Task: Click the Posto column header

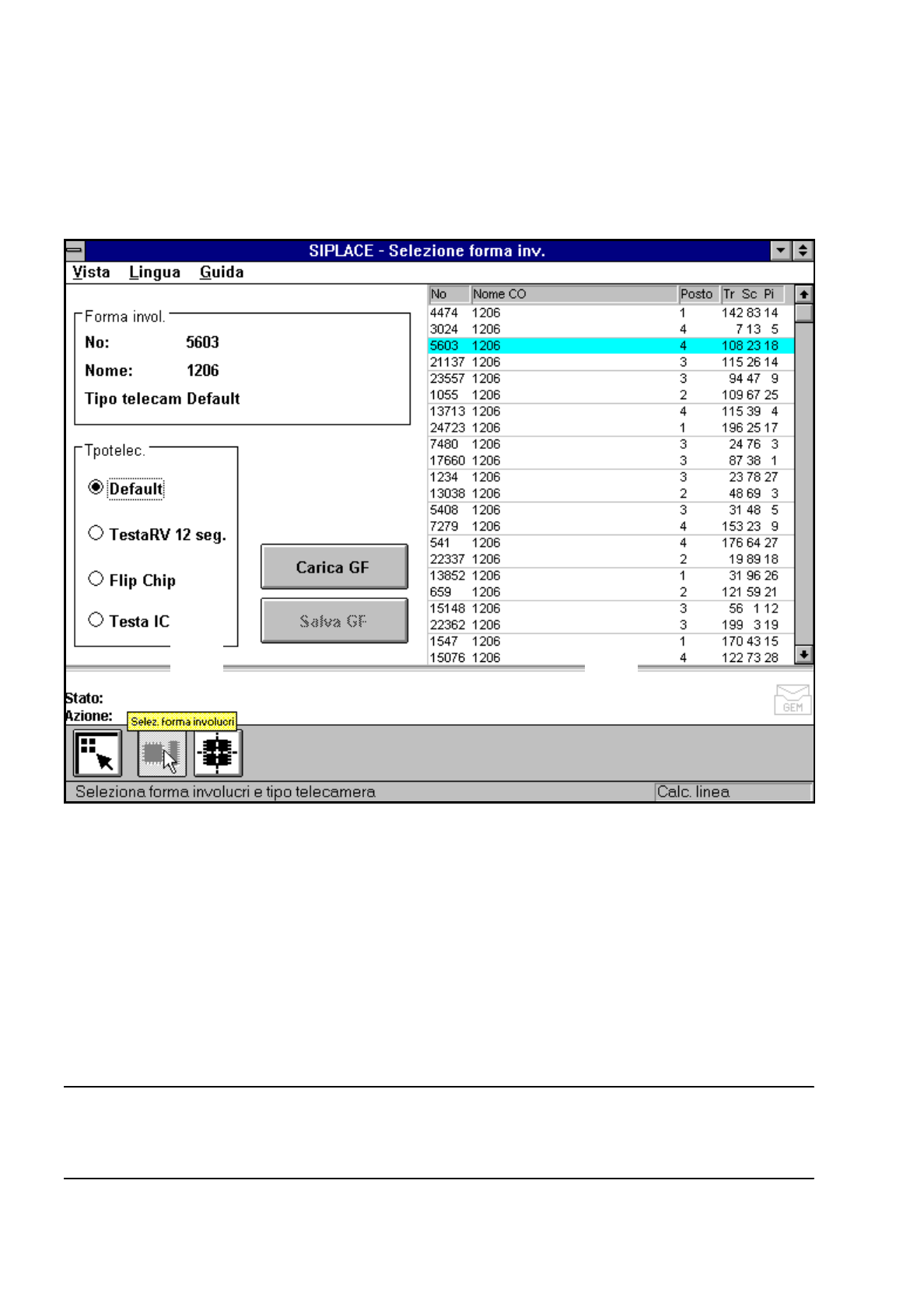Action: point(698,294)
